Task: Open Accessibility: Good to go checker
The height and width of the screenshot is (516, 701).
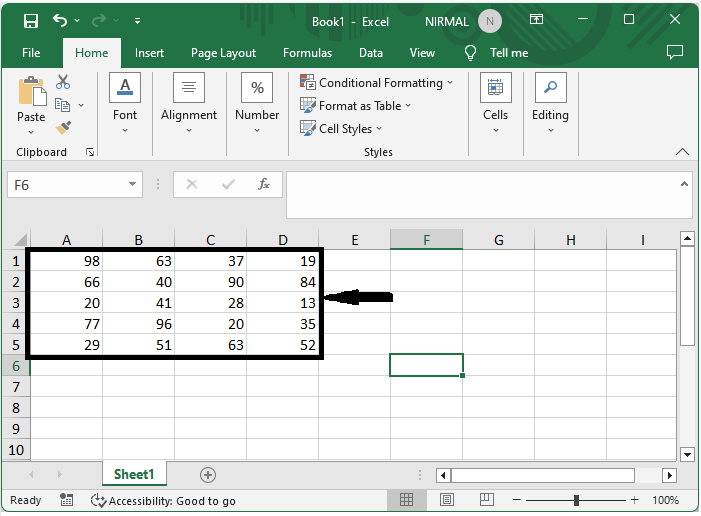Action: 163,500
